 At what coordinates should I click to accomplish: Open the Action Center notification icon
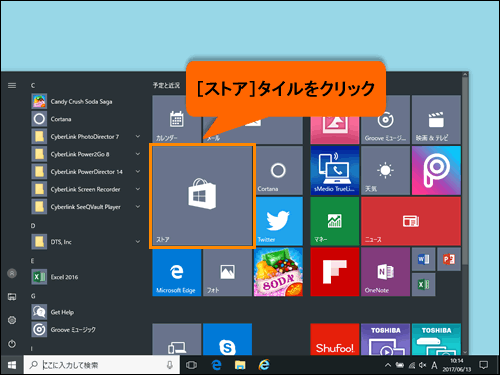pyautogui.click(x=483, y=365)
